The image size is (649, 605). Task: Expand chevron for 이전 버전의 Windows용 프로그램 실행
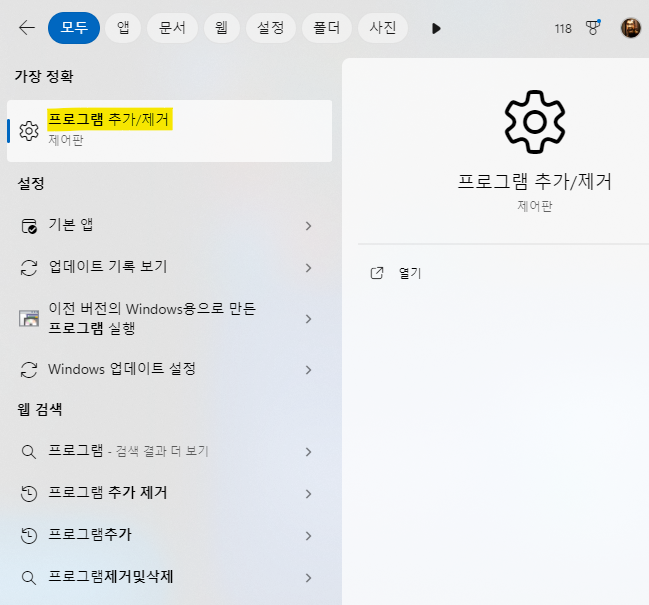click(x=308, y=319)
